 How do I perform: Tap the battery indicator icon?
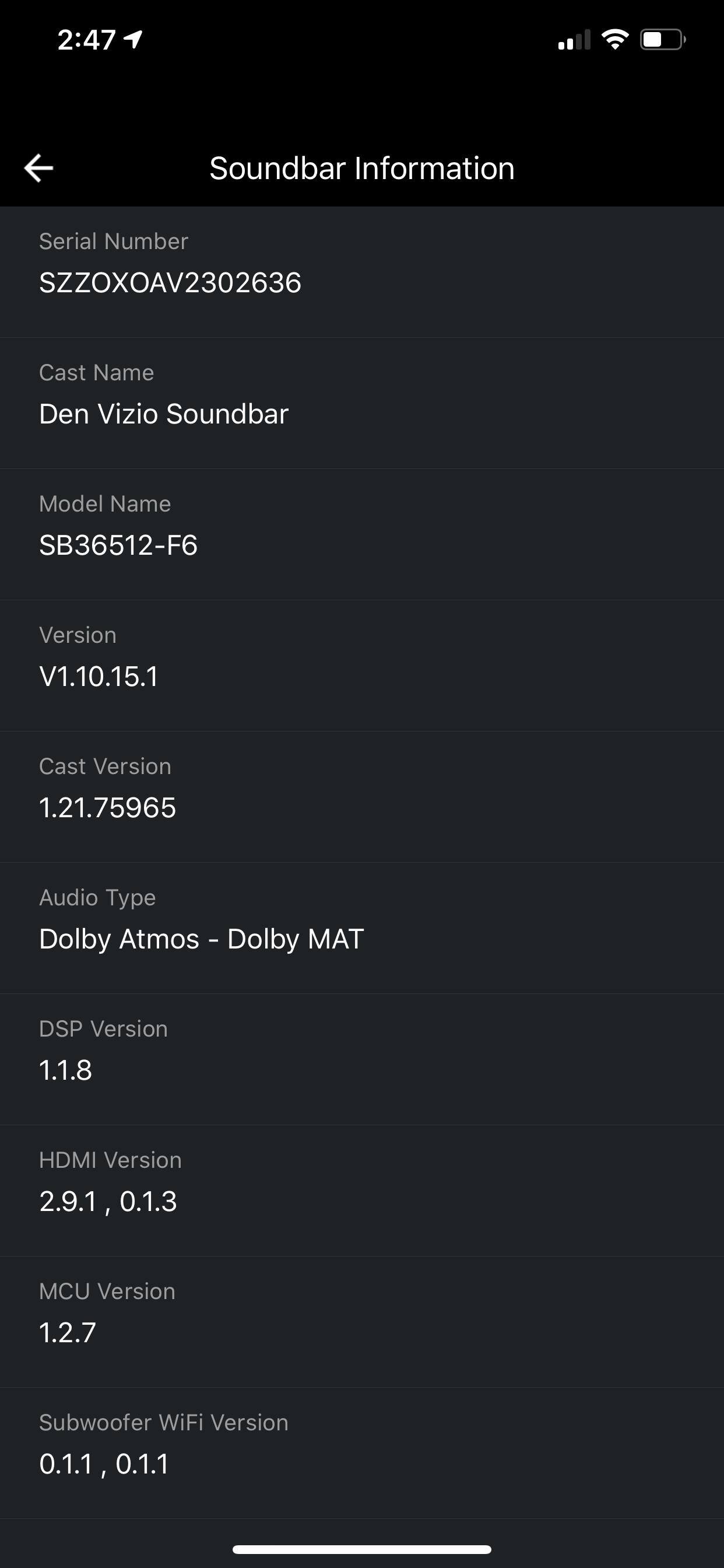(x=662, y=40)
